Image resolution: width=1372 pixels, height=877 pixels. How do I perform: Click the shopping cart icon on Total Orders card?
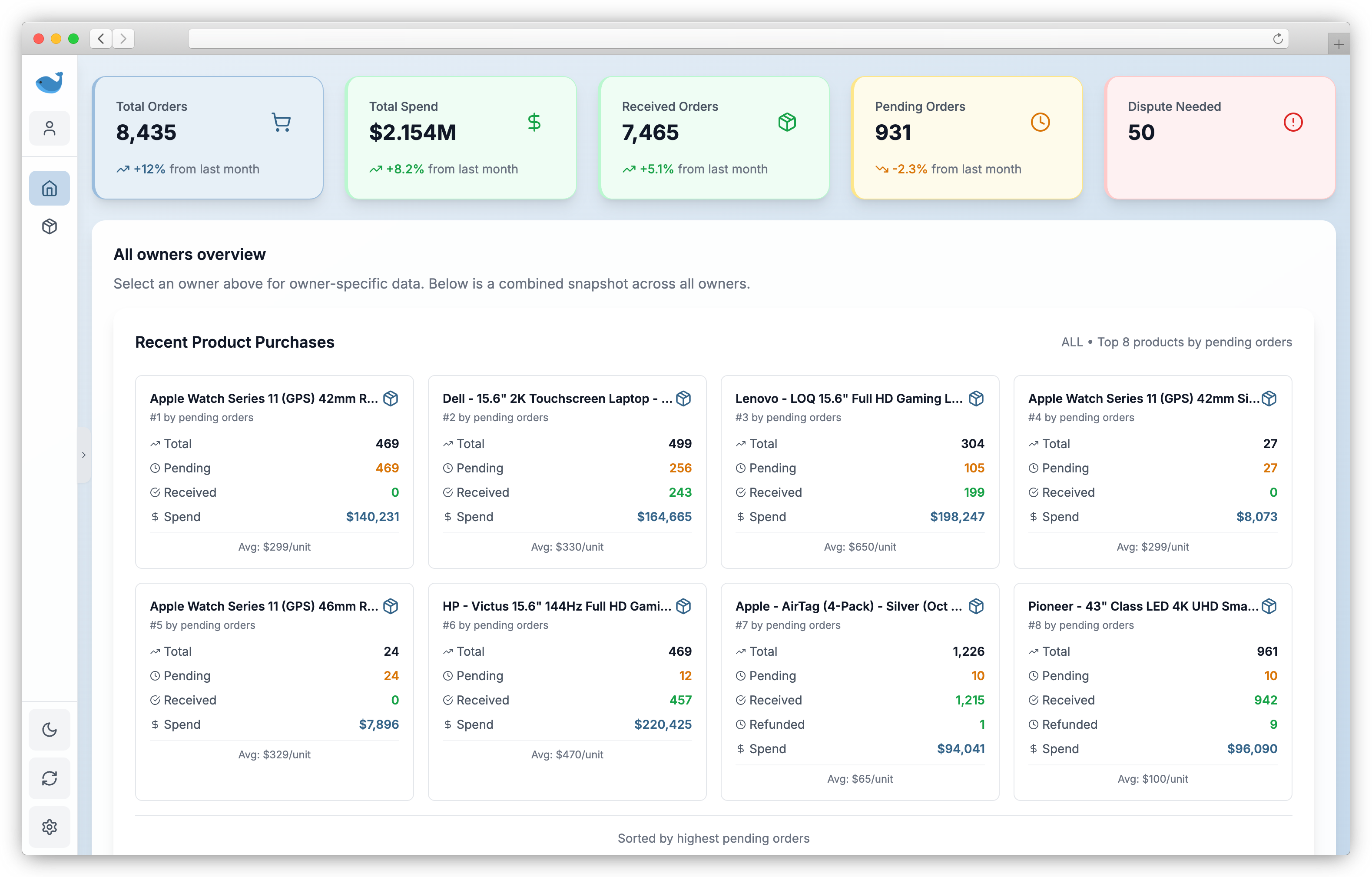point(282,122)
